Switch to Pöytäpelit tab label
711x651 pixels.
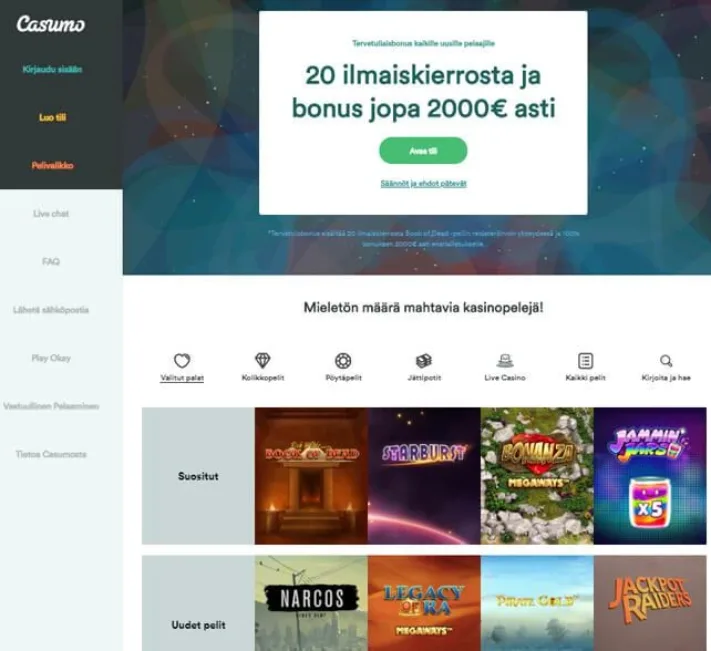click(343, 378)
